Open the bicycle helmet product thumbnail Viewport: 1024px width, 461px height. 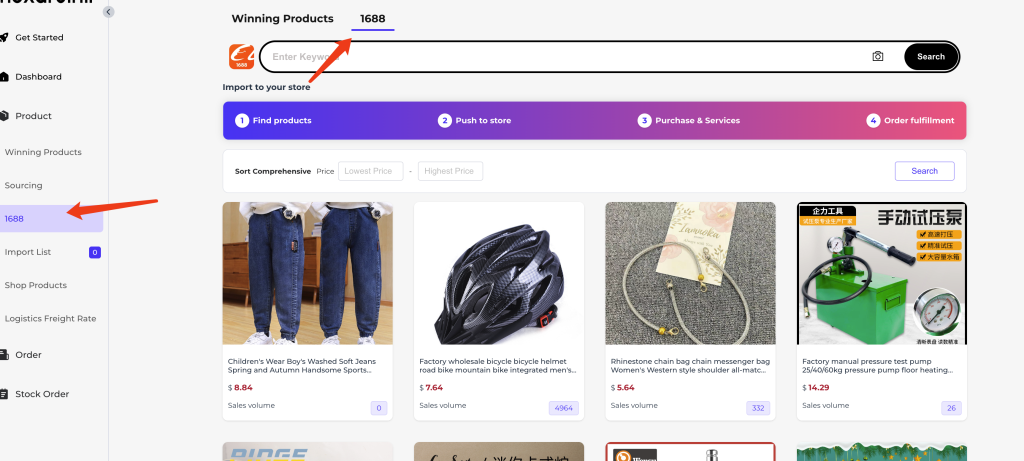(x=499, y=273)
